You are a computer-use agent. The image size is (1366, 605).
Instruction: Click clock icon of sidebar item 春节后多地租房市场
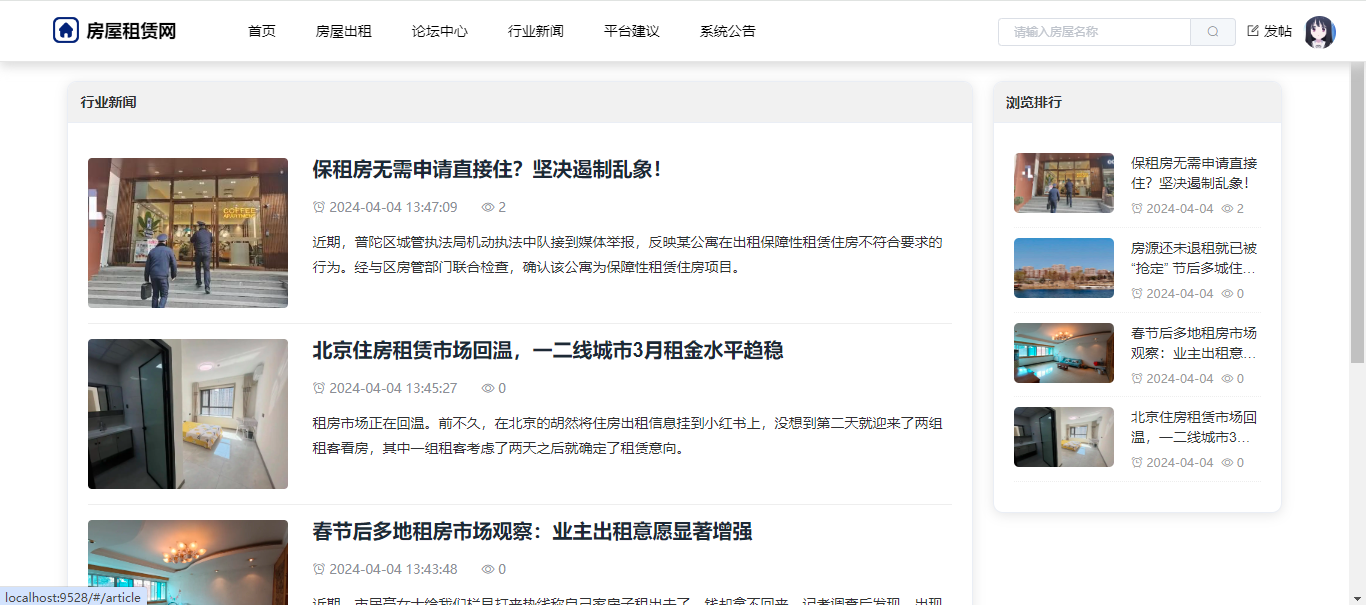(x=1137, y=379)
